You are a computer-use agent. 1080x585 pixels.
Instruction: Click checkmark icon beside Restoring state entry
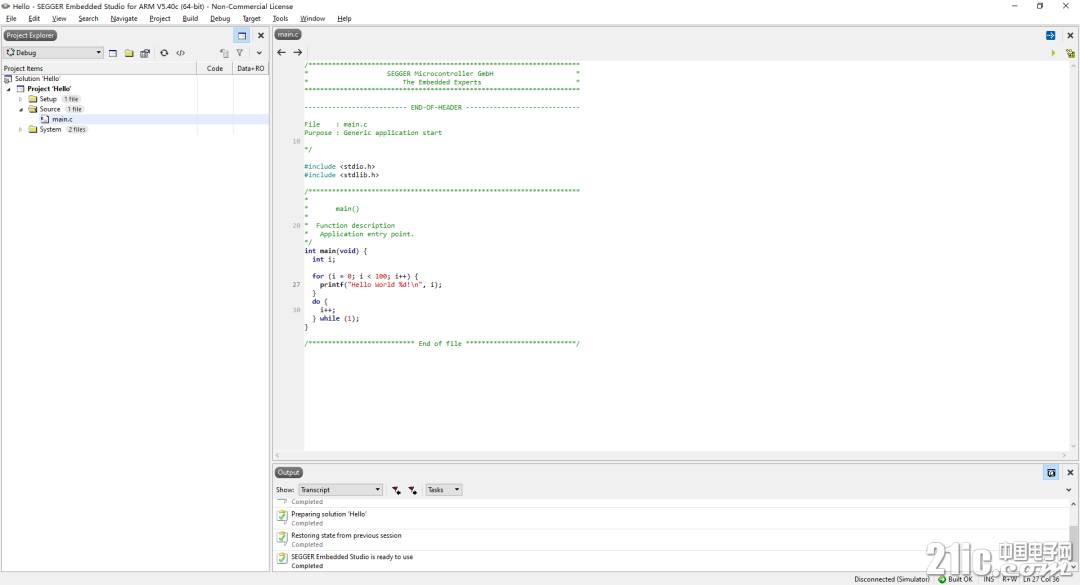[x=282, y=537]
